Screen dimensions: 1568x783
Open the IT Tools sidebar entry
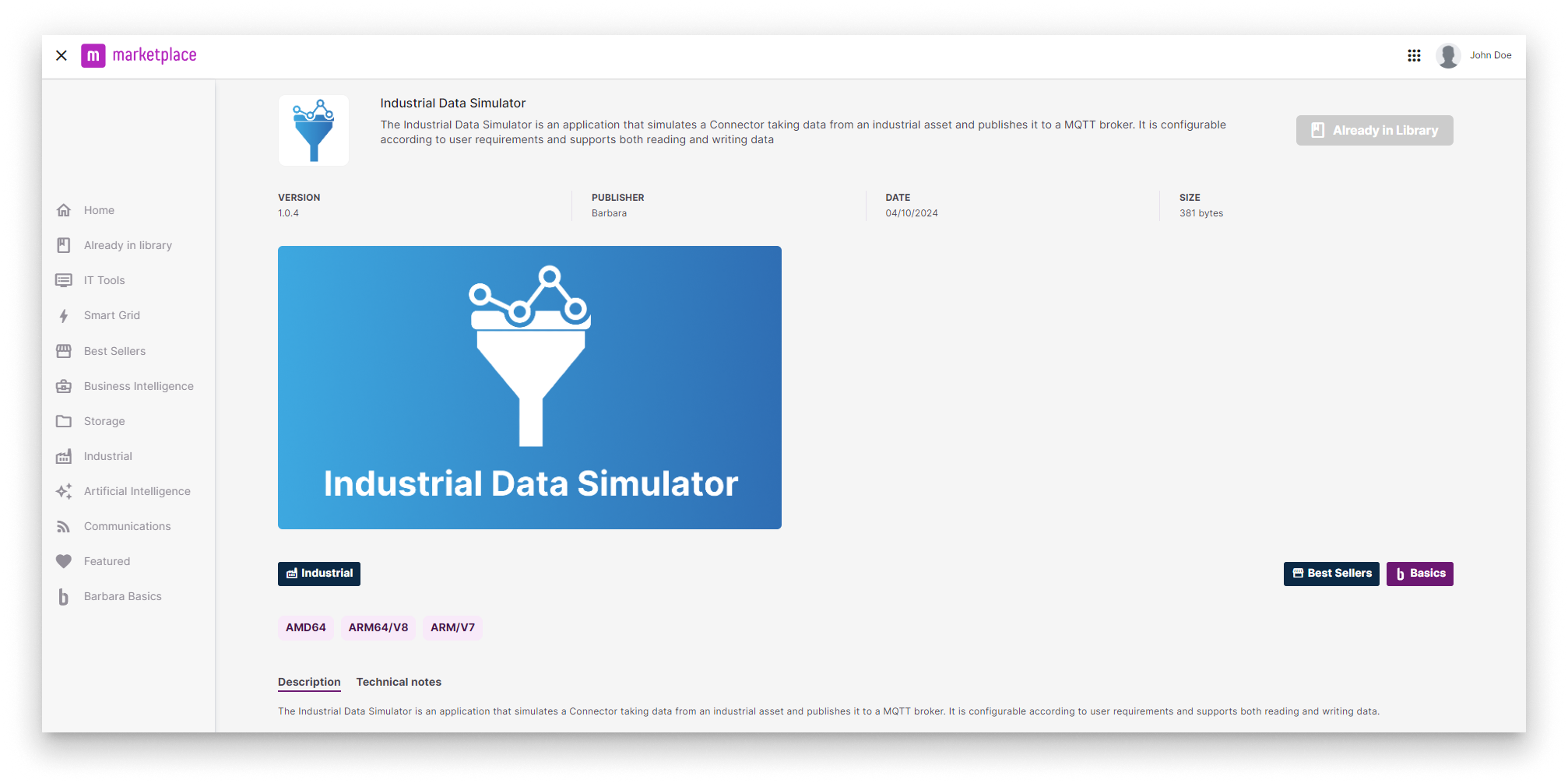(x=104, y=279)
